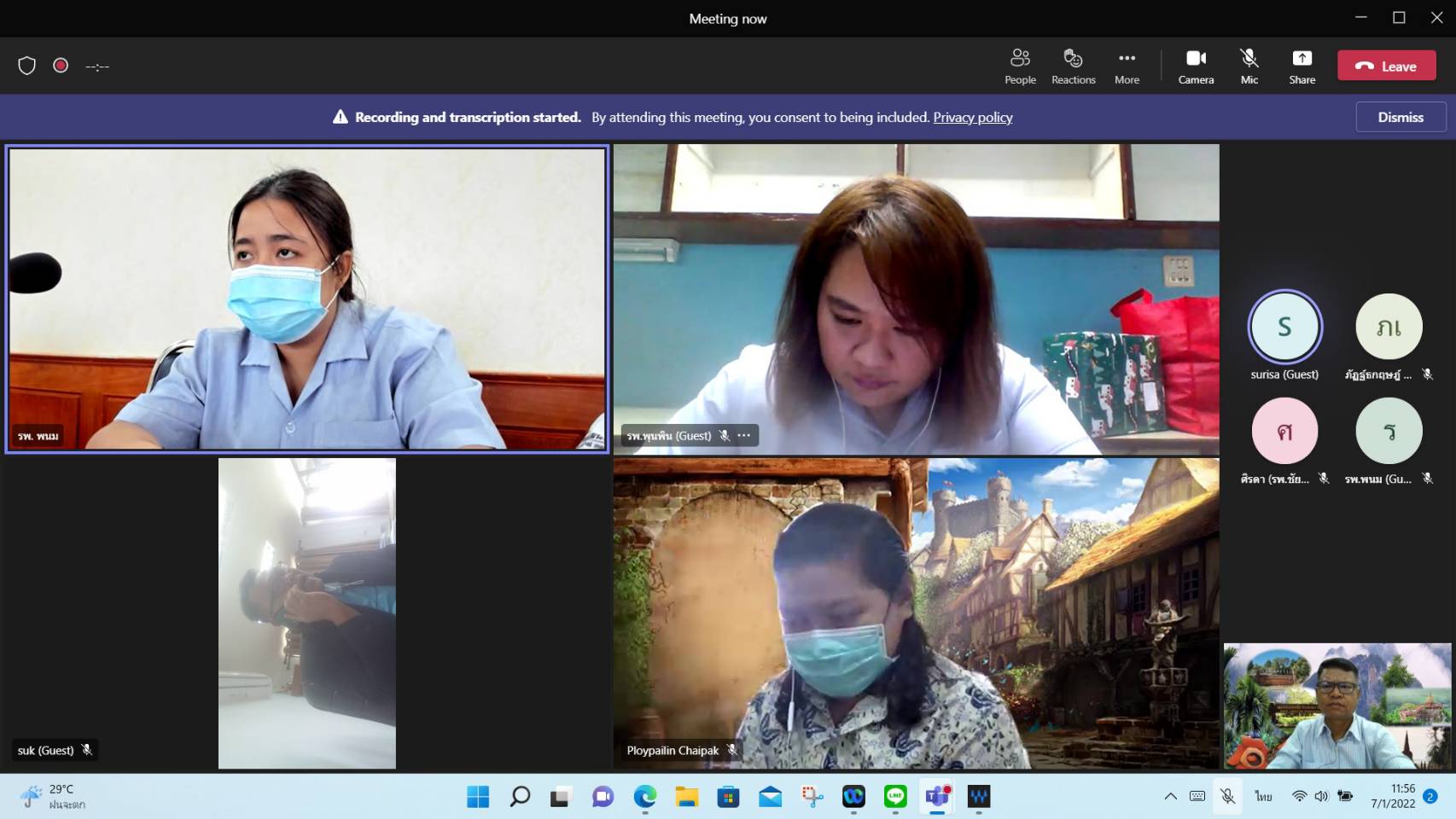1456x819 pixels.
Task: Open Wi-Fi network settings in the tray
Action: pos(1299,796)
